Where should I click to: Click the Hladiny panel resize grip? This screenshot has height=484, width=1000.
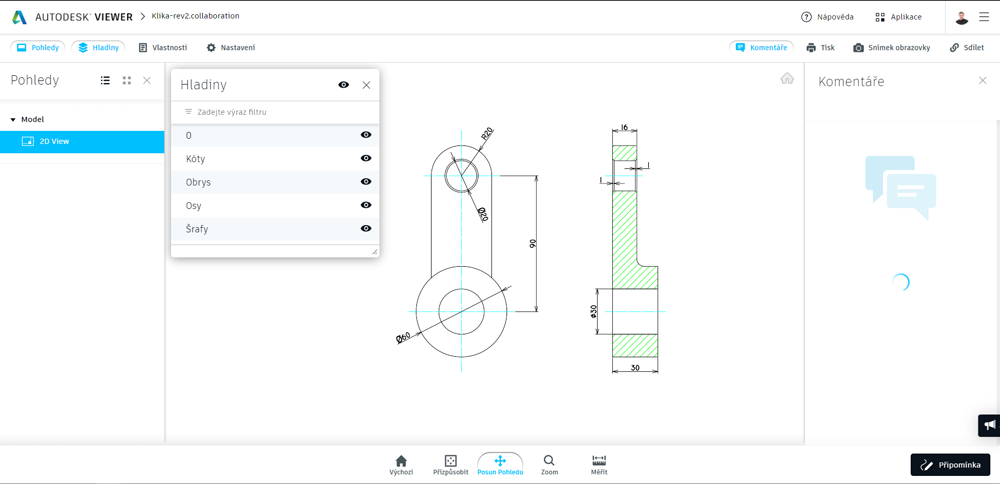(374, 253)
